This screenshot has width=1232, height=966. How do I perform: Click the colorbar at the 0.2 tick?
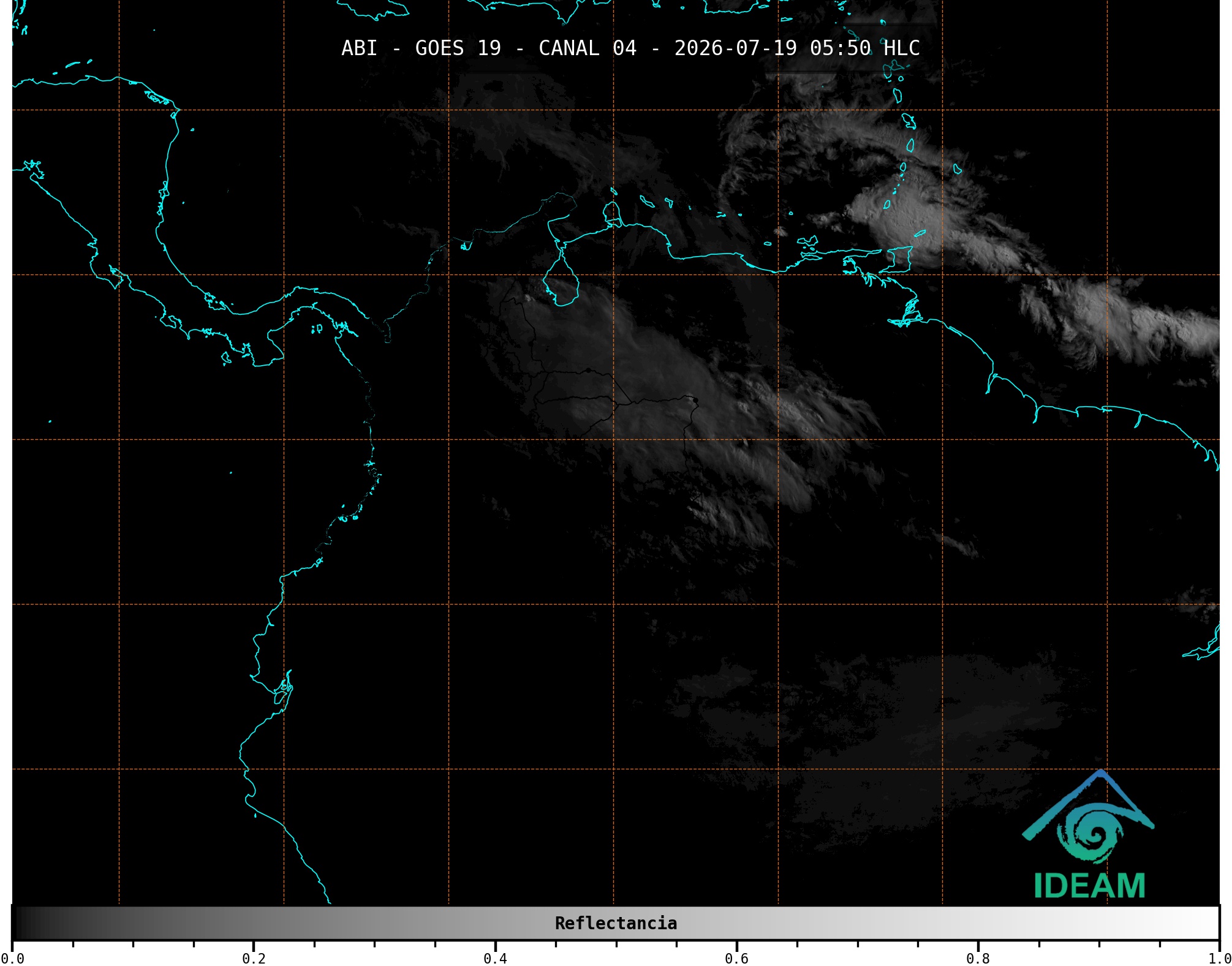coord(254,923)
